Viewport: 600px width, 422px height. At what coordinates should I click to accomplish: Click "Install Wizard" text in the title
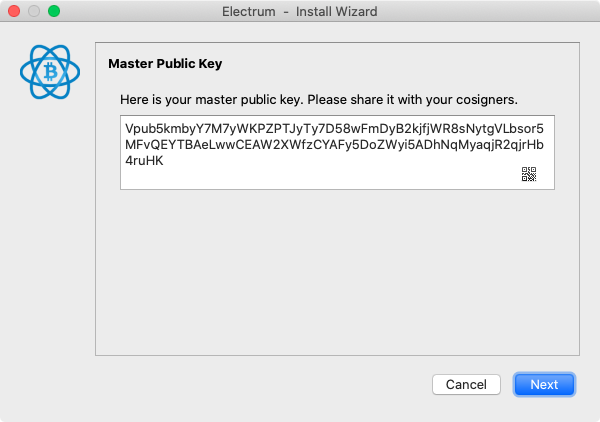(336, 11)
